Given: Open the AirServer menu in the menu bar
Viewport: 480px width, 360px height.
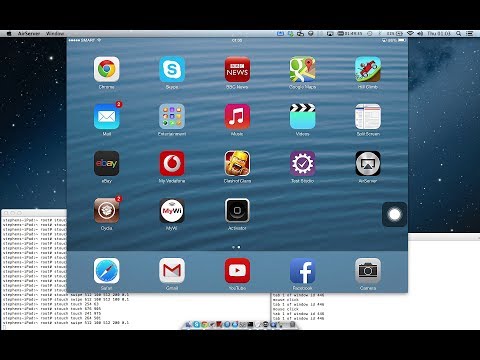Looking at the screenshot, I should click(x=29, y=34).
